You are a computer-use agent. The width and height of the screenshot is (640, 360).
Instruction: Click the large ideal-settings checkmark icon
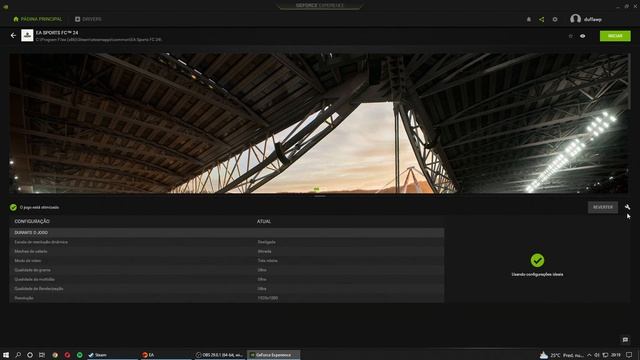(x=537, y=260)
